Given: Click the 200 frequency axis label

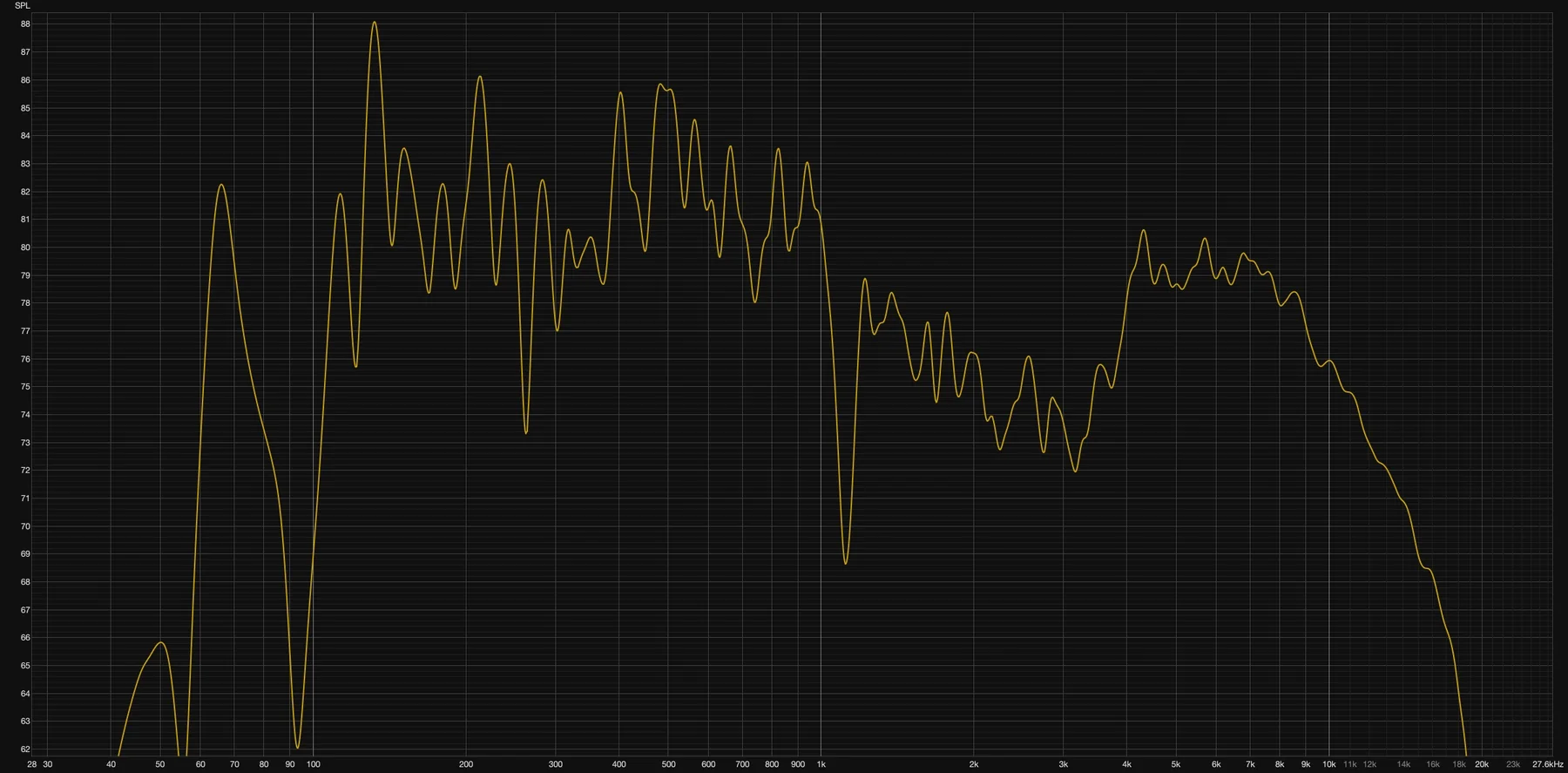Looking at the screenshot, I should pos(466,764).
